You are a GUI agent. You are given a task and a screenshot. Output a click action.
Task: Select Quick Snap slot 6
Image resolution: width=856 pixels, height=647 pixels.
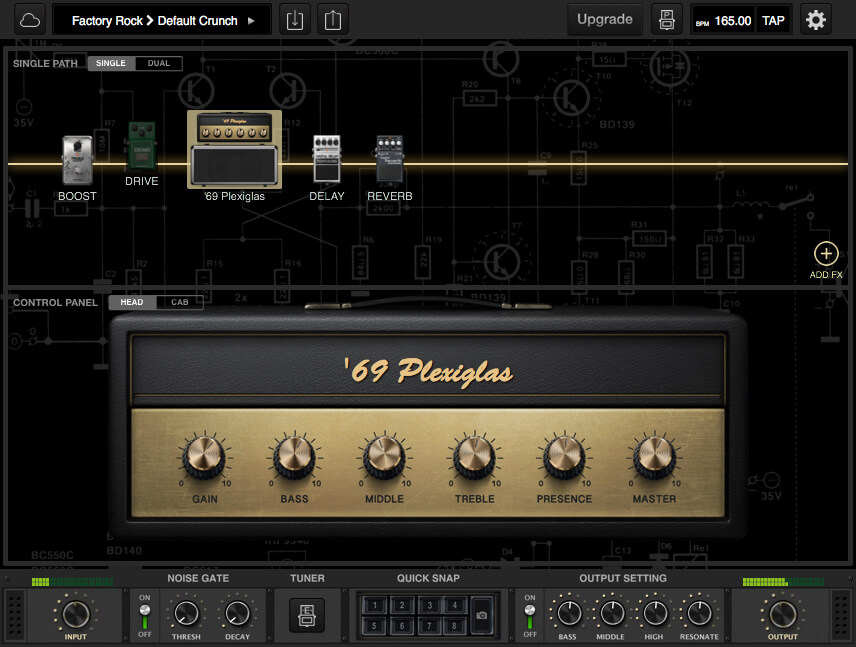[402, 626]
